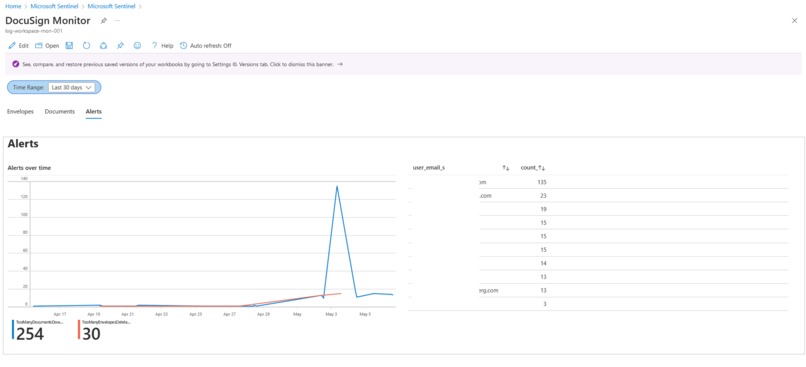
Task: Switch to the Envelopes tab
Action: [x=21, y=112]
